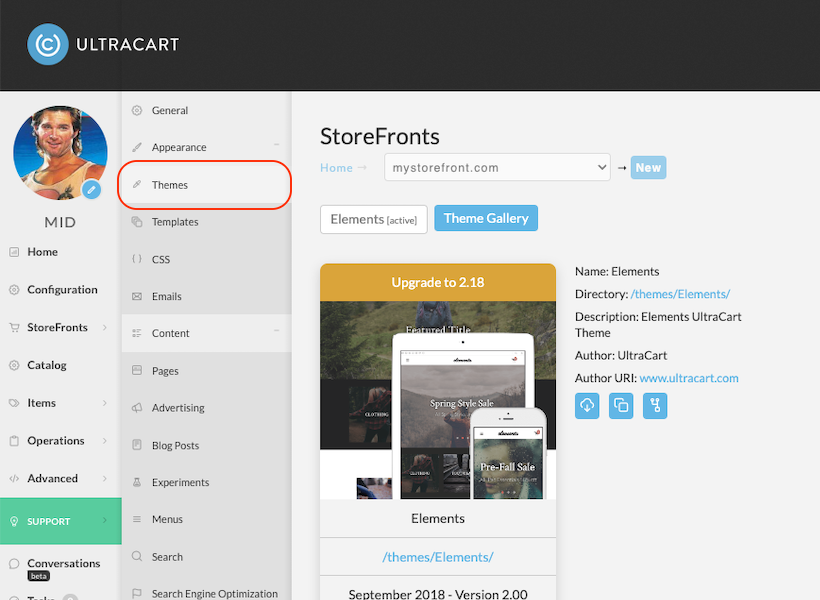The height and width of the screenshot is (600, 820).
Task: Click the fork theme icon
Action: [655, 405]
